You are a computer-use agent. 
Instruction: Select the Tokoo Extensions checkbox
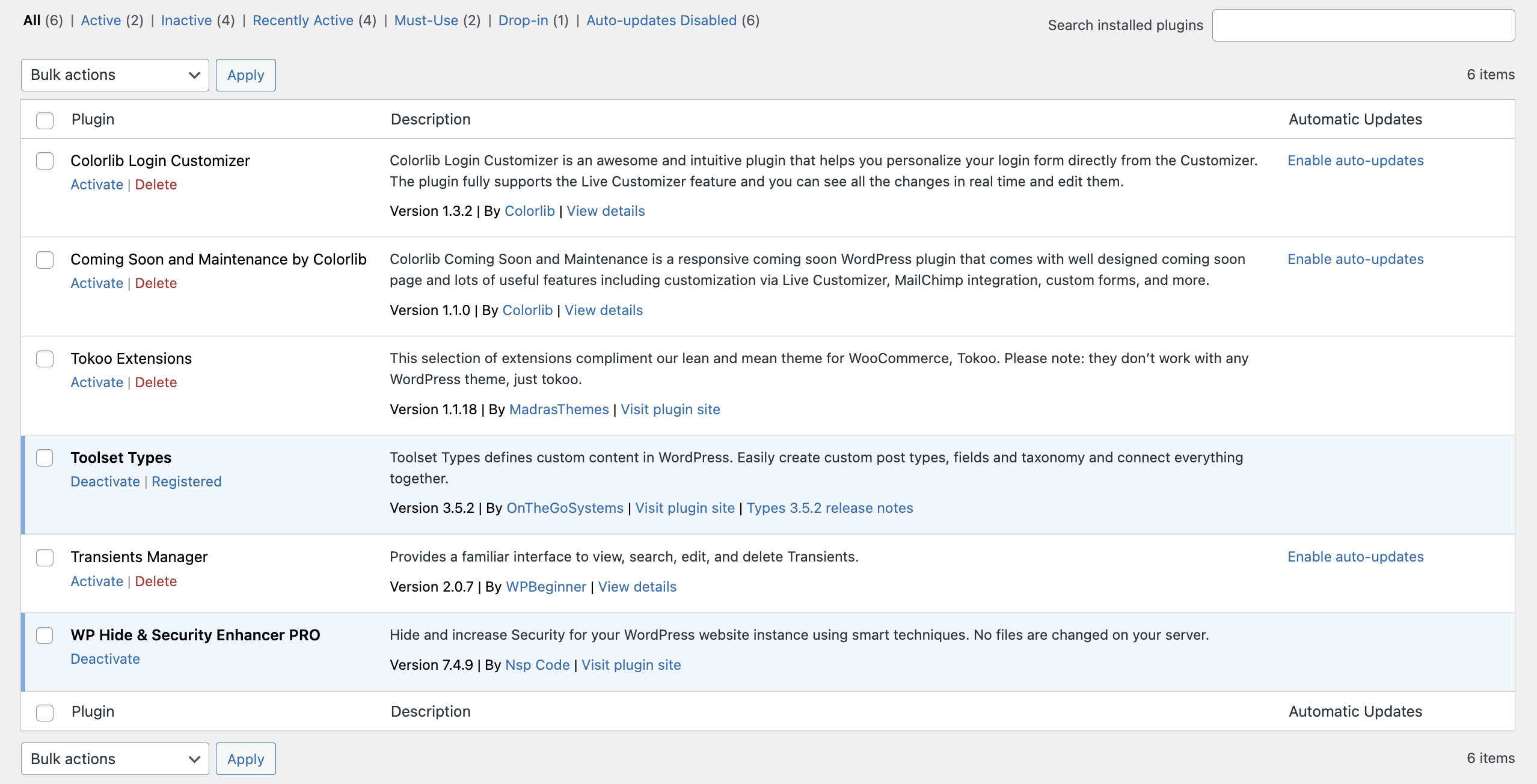point(44,359)
